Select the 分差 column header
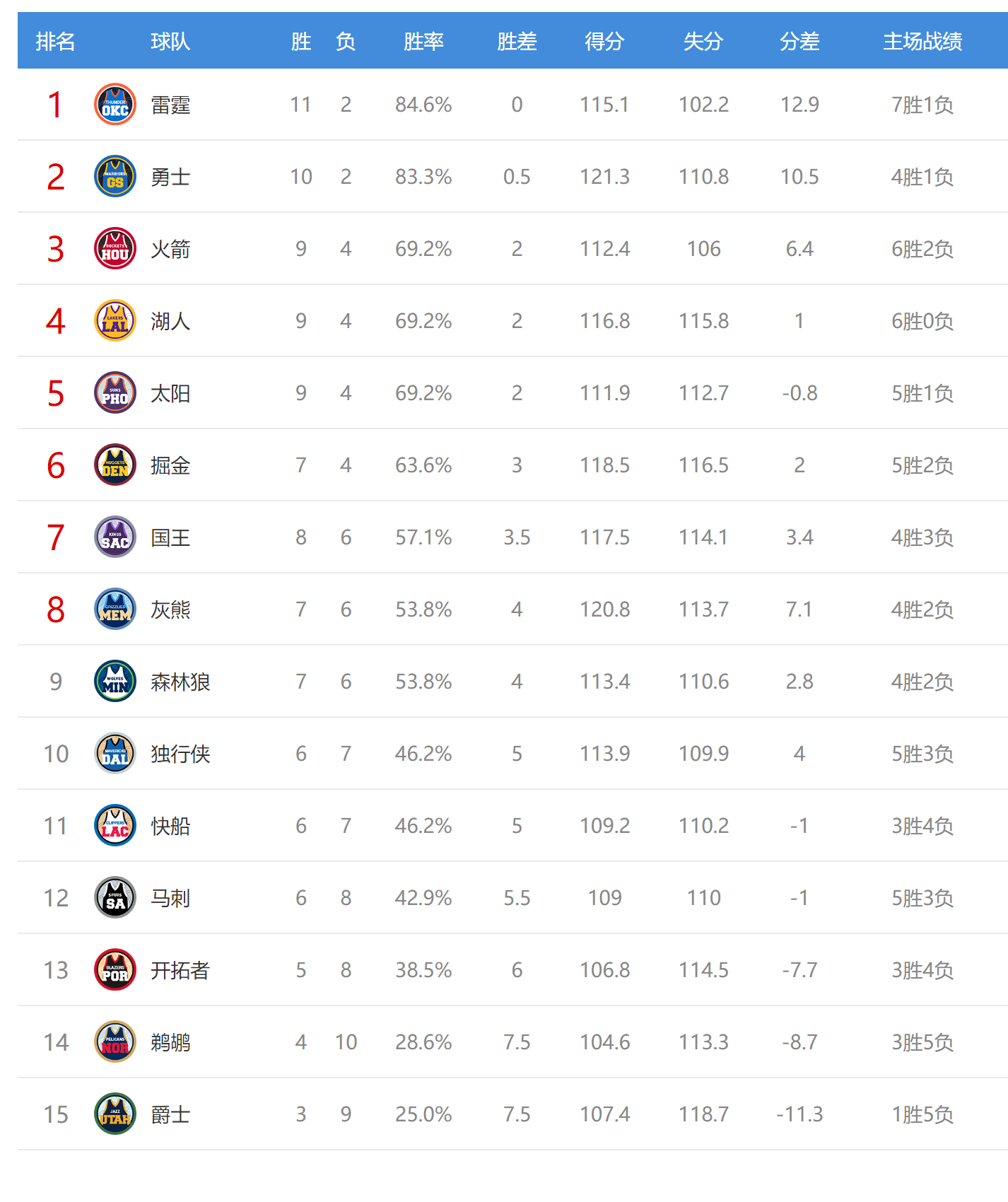 pos(799,42)
